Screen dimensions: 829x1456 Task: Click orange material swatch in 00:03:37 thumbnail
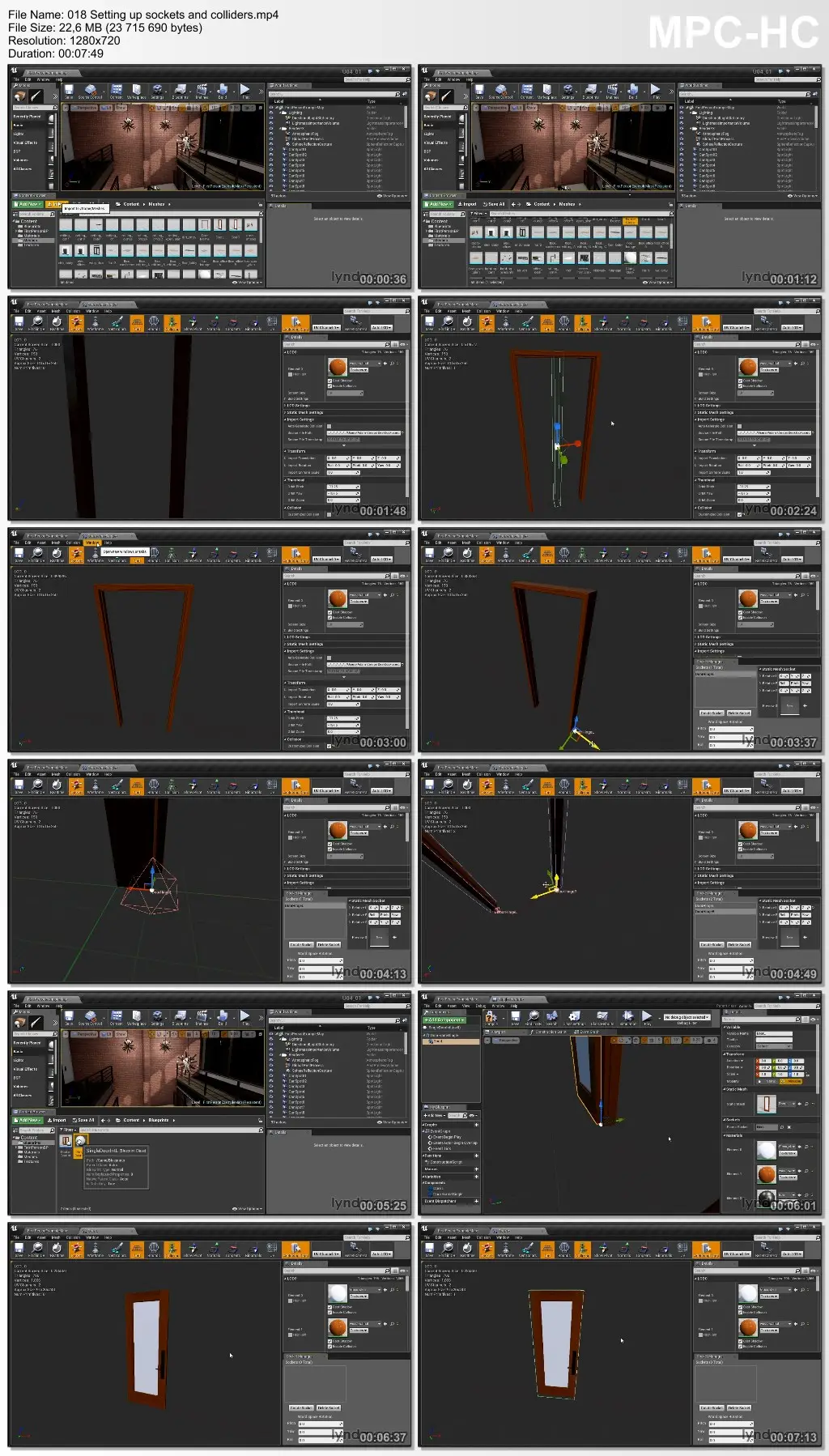click(748, 598)
